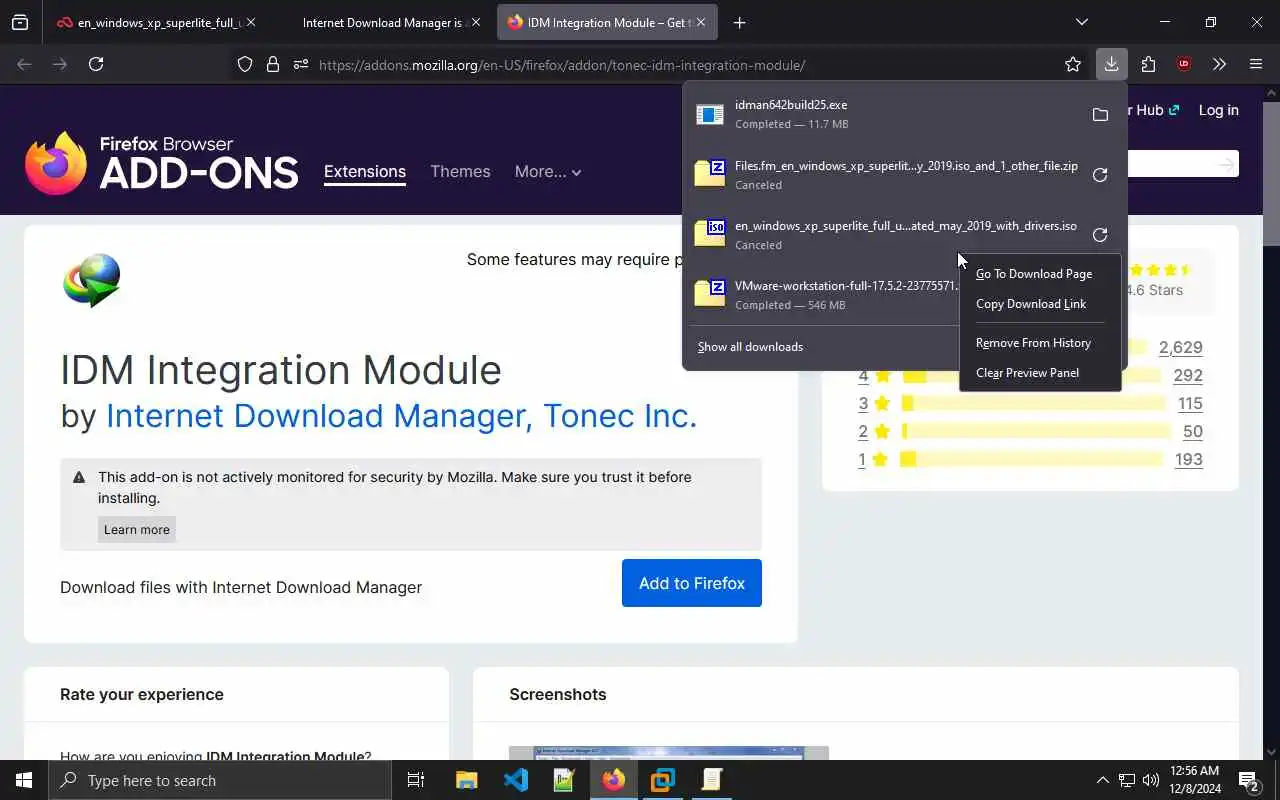
Task: Click Show all downloads
Action: pos(750,347)
